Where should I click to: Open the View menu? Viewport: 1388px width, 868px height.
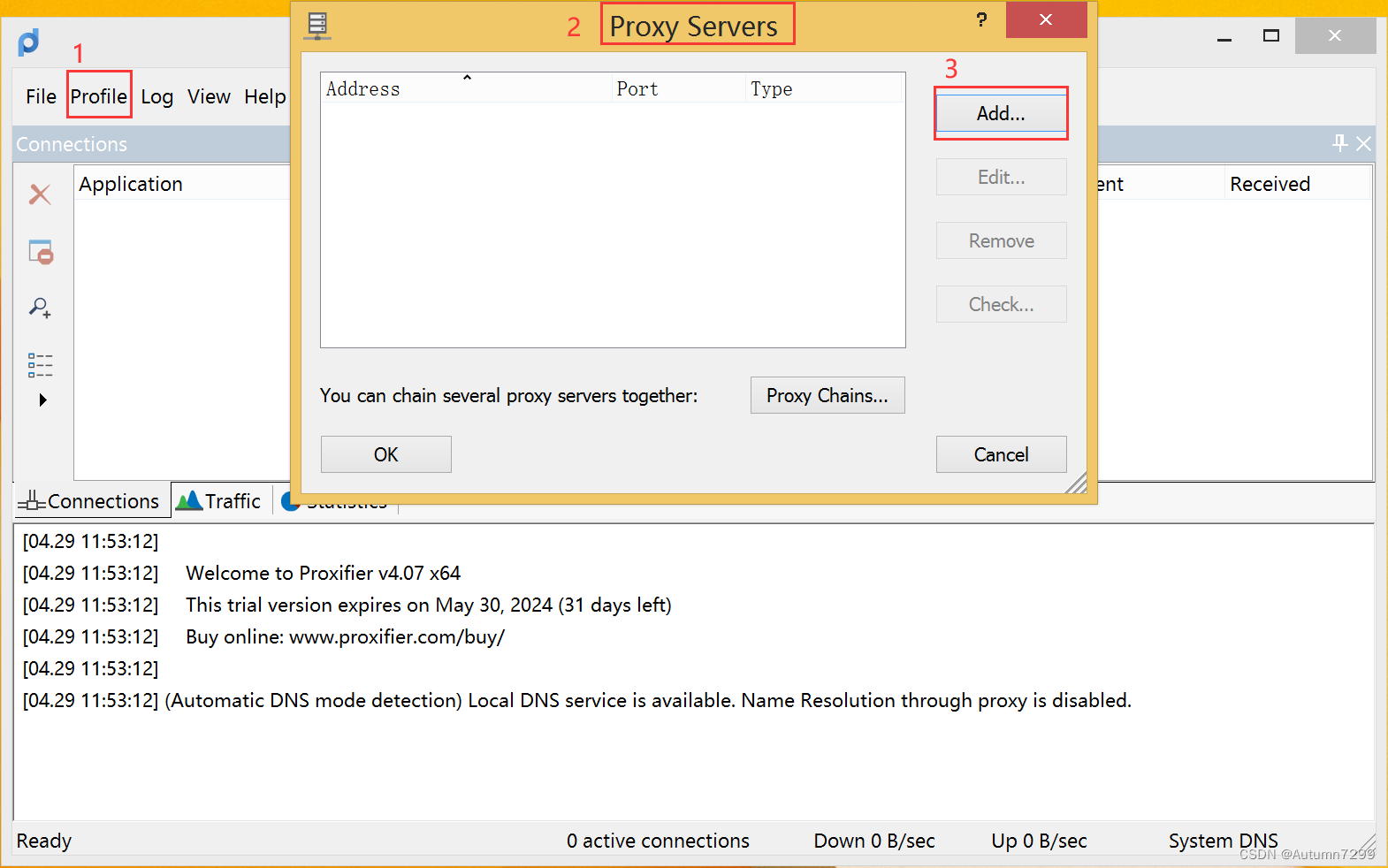(209, 96)
